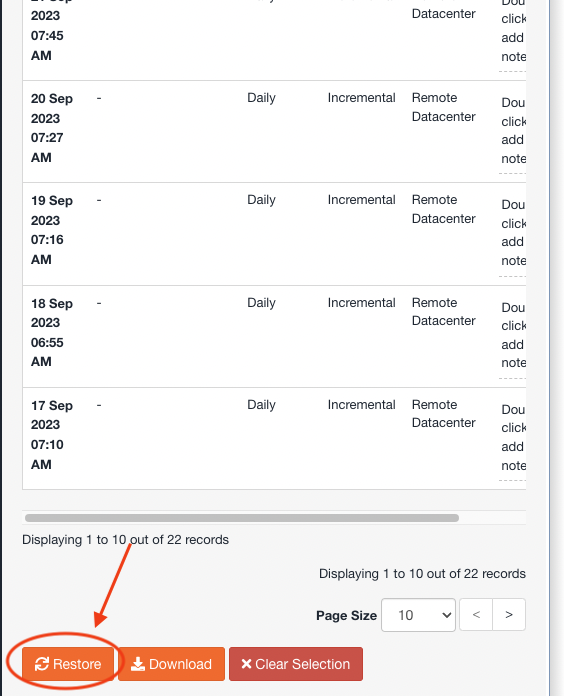Click the Restore button

pyautogui.click(x=68, y=664)
